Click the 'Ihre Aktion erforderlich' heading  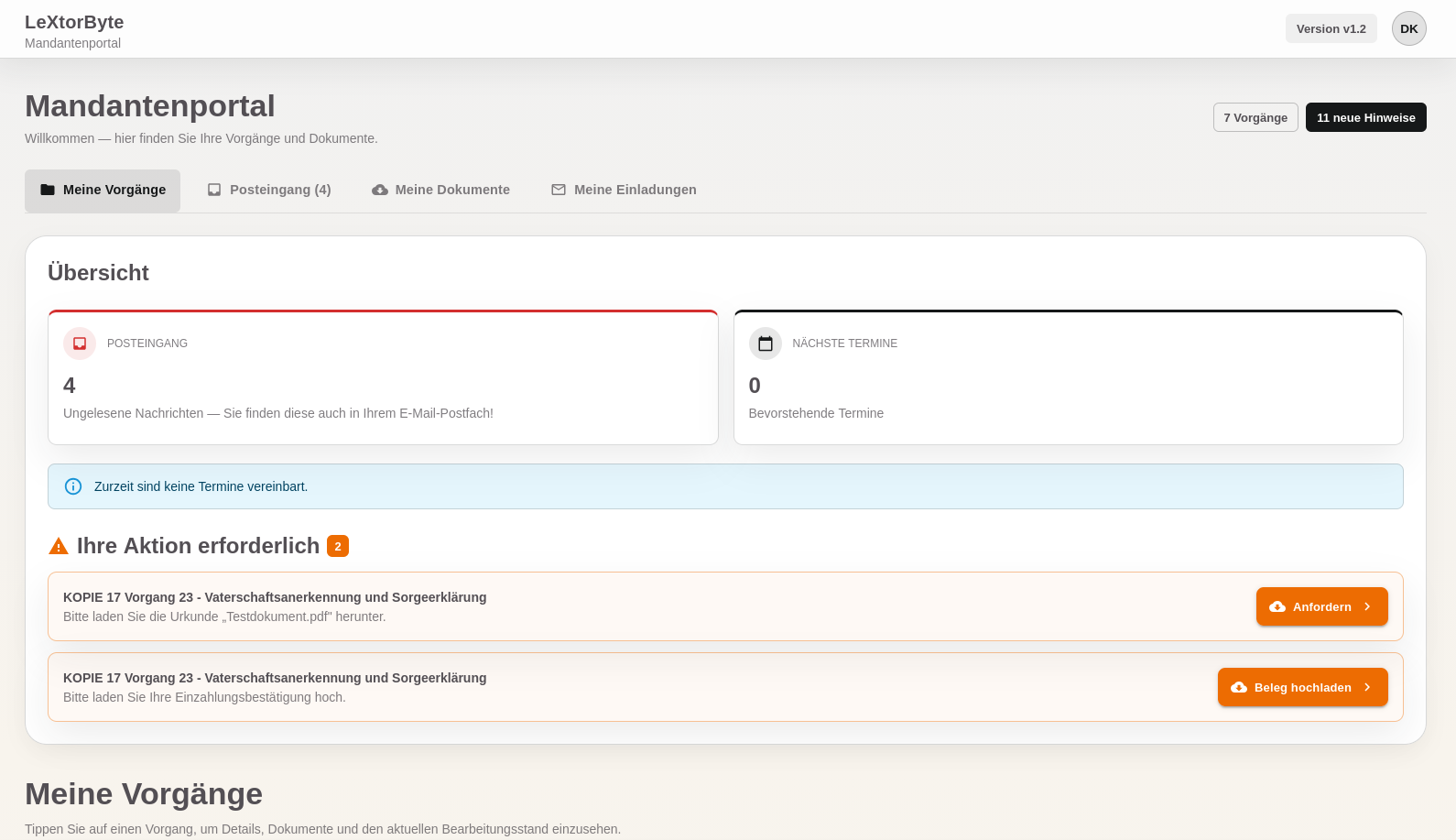pyautogui.click(x=198, y=546)
